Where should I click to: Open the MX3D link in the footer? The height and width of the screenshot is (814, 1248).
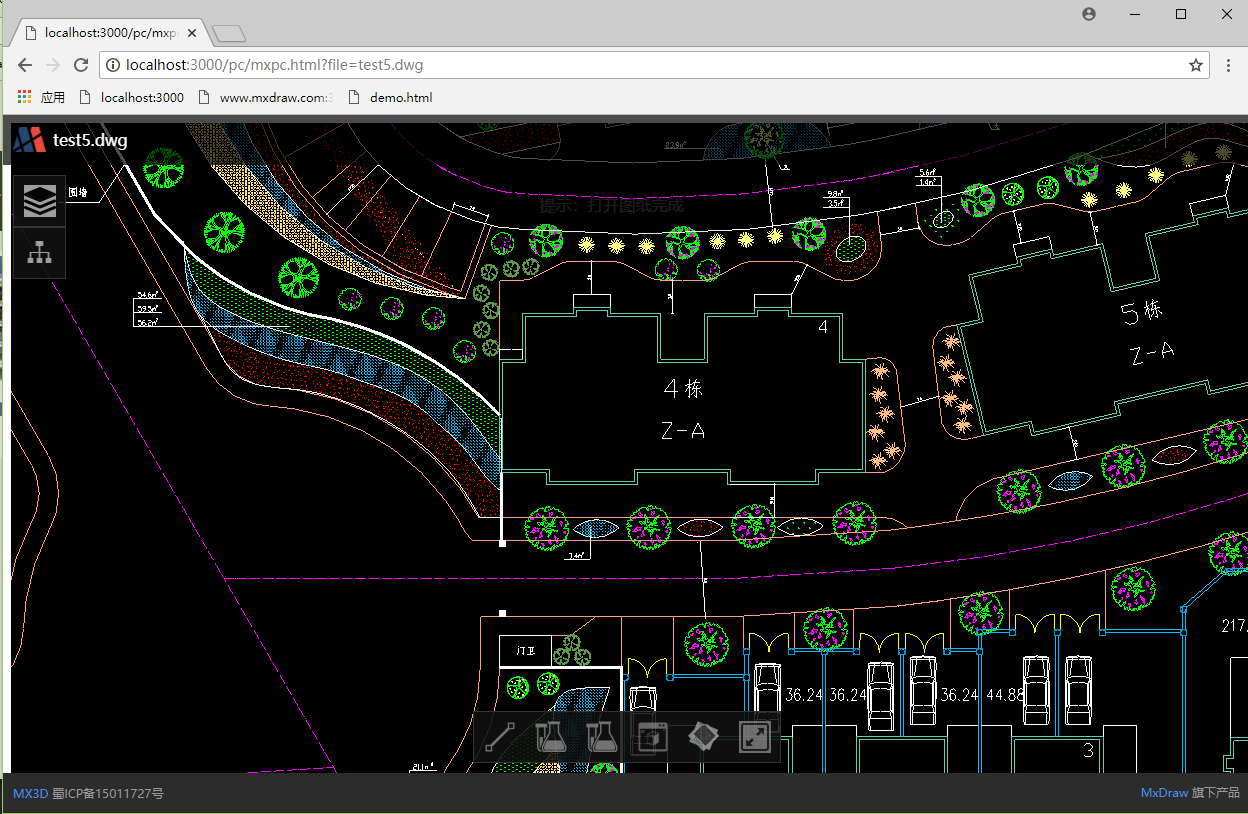tap(30, 794)
